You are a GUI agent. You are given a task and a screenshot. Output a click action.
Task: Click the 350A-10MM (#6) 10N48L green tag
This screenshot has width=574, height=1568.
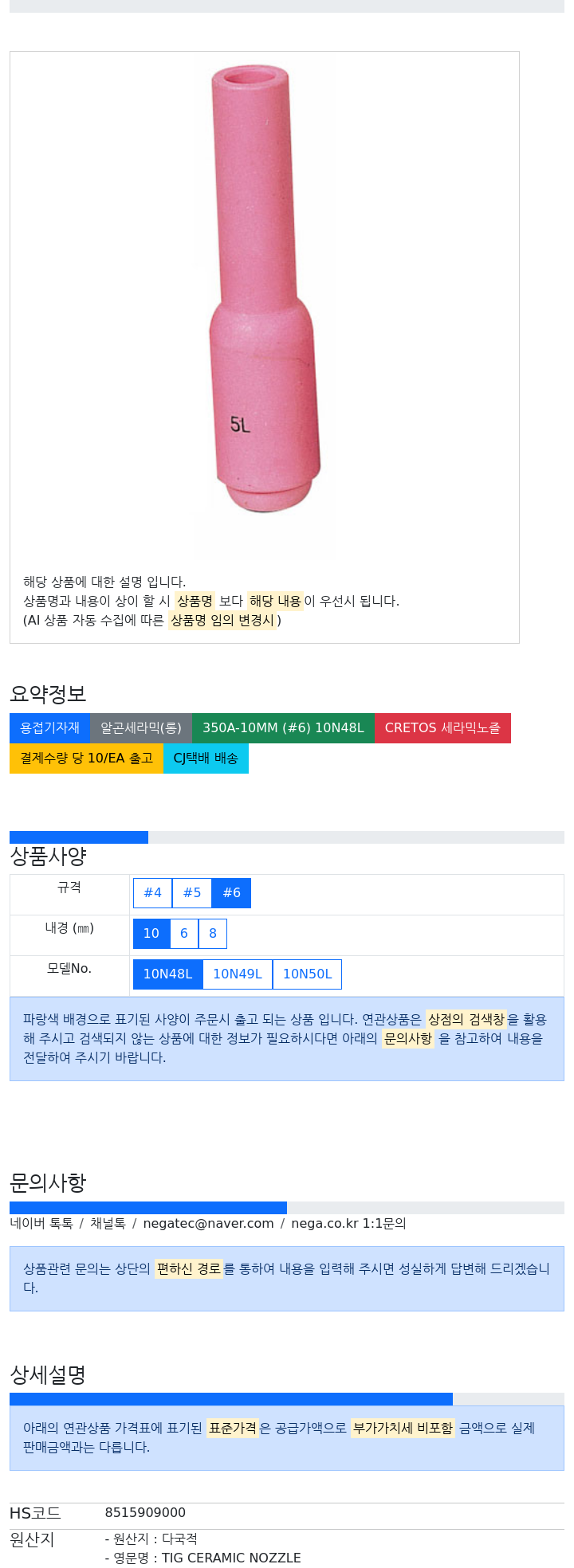pos(283,727)
